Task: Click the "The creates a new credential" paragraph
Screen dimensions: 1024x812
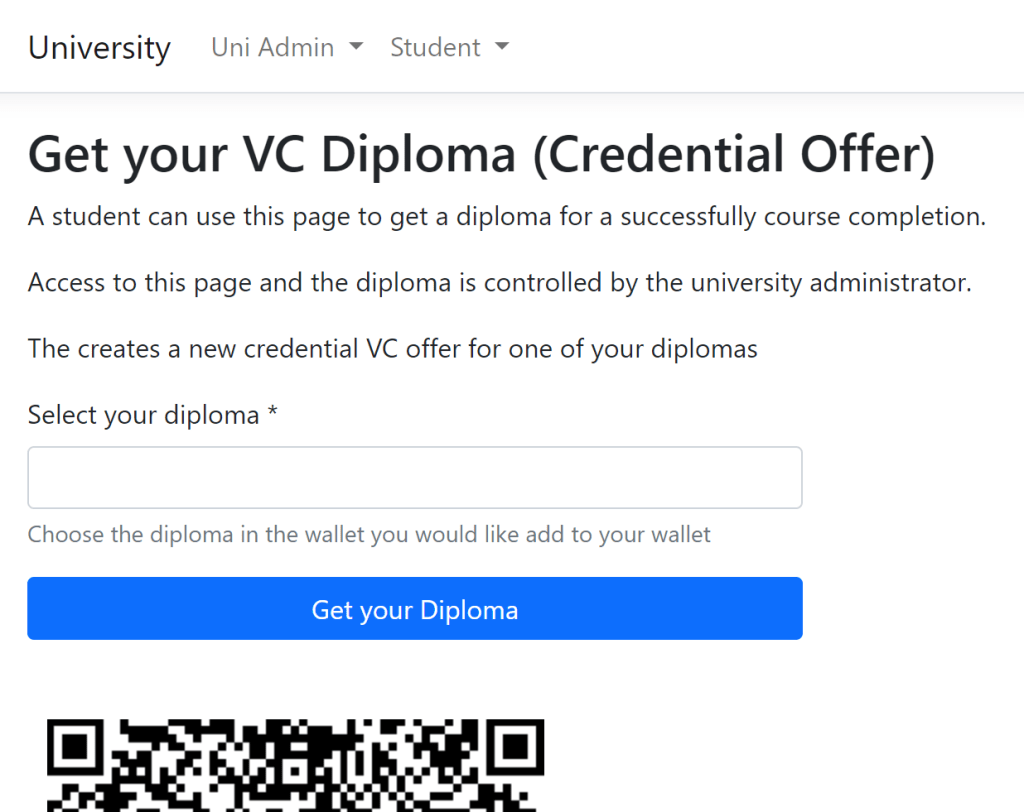Action: coord(392,349)
